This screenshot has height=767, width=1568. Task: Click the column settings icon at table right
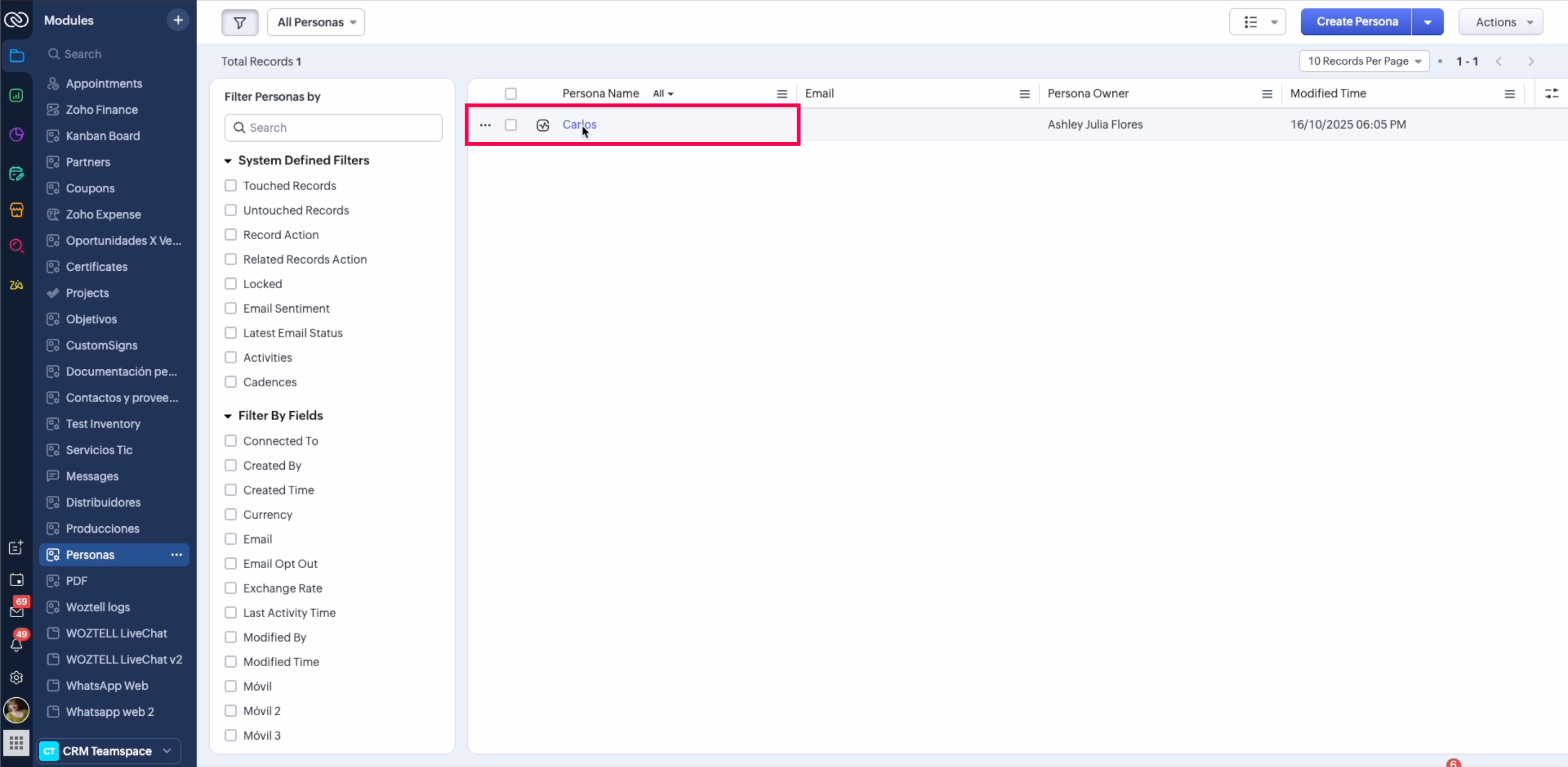pos(1552,93)
